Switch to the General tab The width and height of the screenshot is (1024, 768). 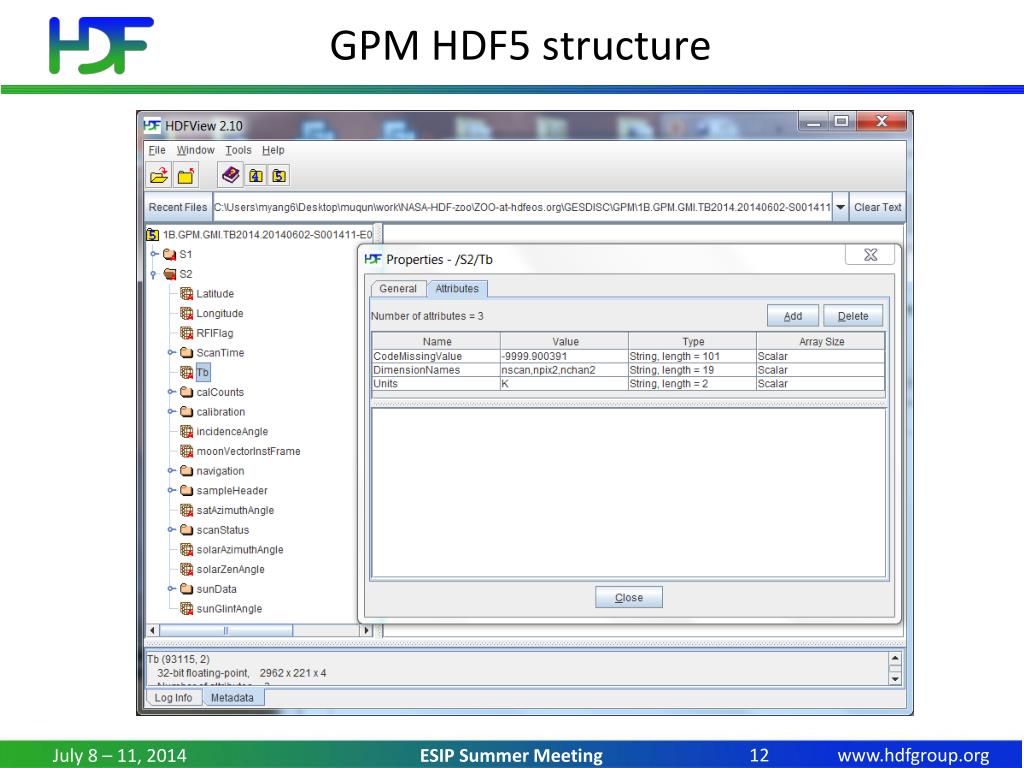pyautogui.click(x=398, y=289)
